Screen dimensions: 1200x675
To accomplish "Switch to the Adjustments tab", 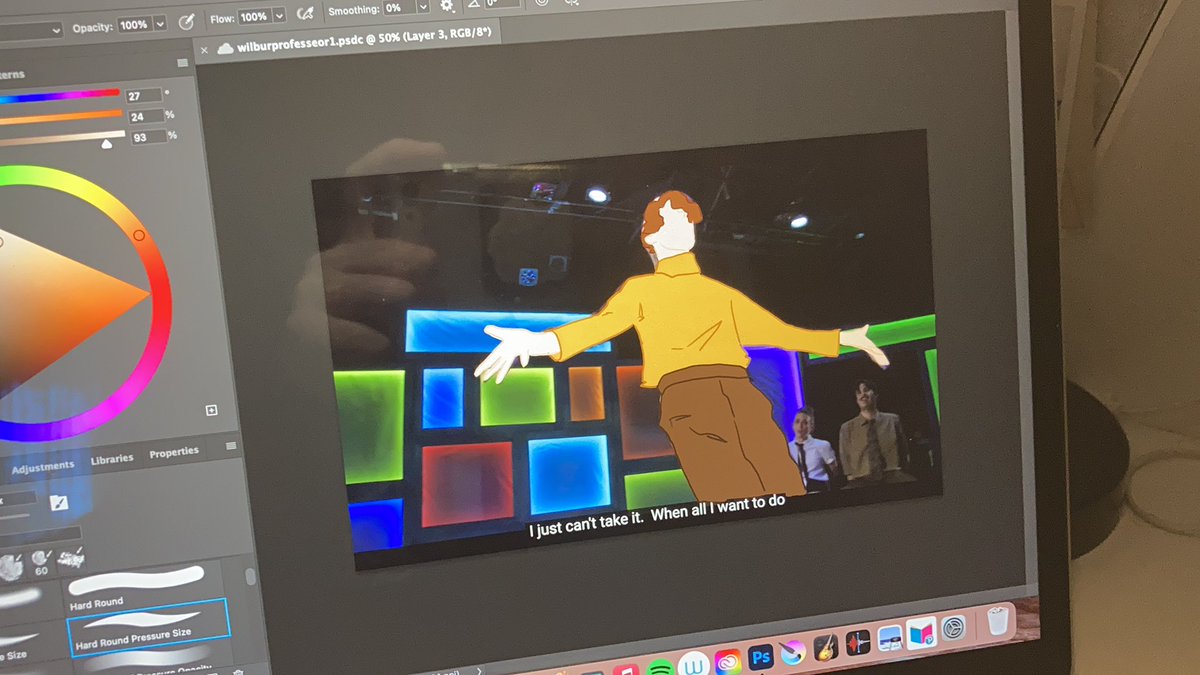I will click(x=43, y=466).
